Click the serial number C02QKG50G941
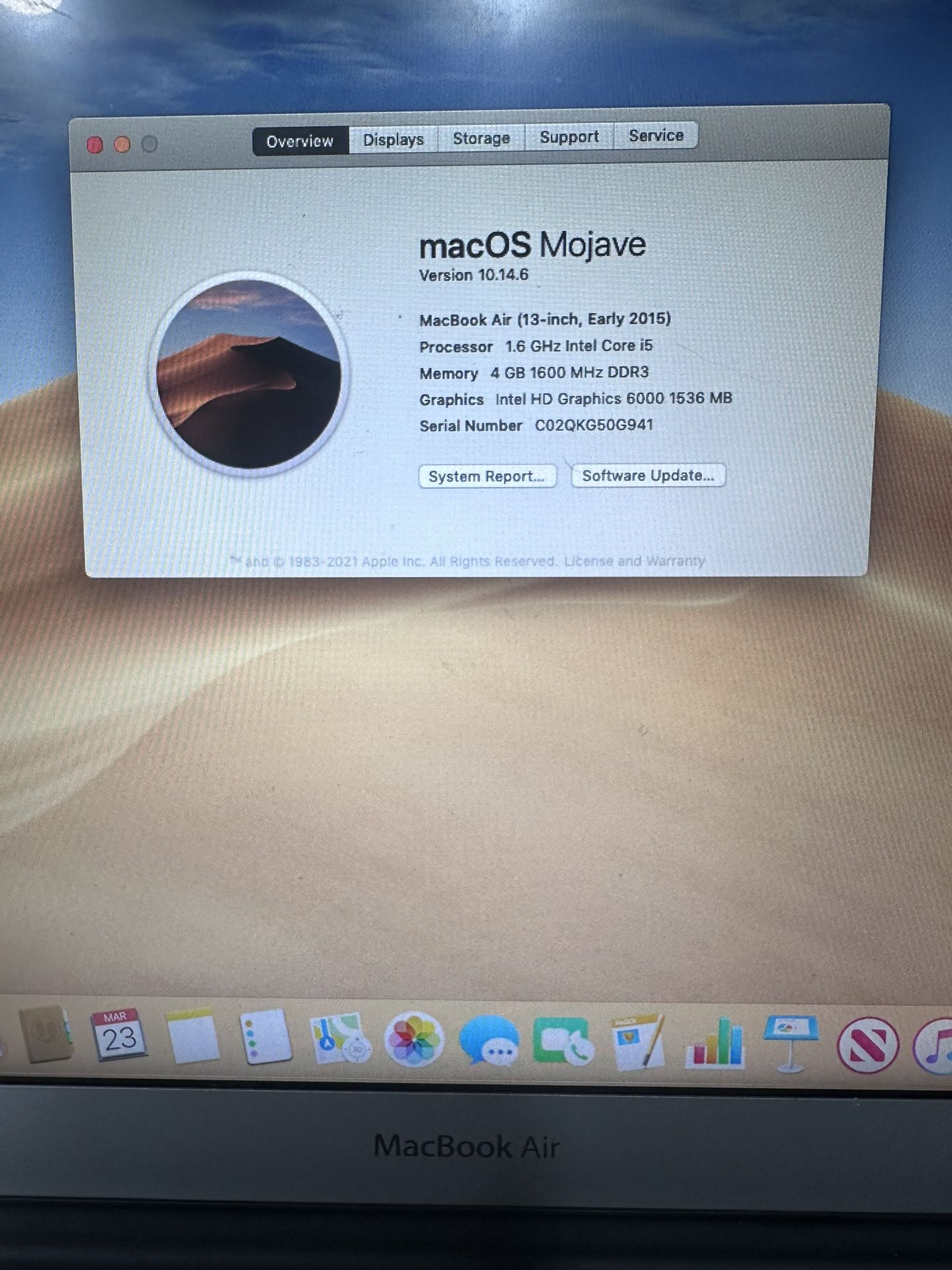This screenshot has width=952, height=1270. (x=594, y=425)
